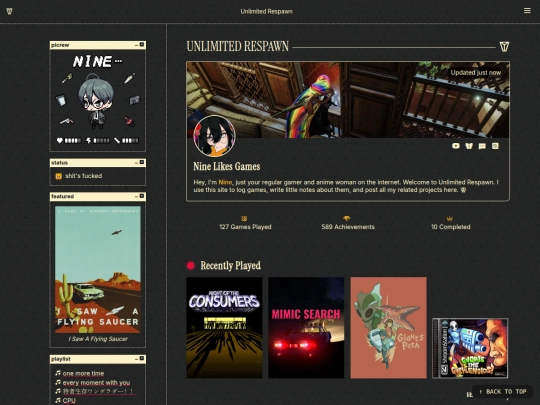The width and height of the screenshot is (540, 405).
Task: Click the 'Updated just now' badge
Action: coord(476,73)
